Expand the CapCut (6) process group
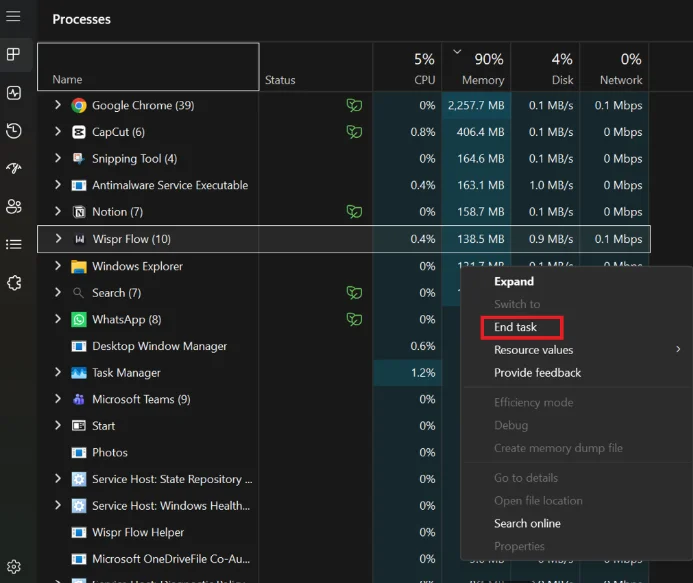693x583 pixels. click(x=58, y=131)
